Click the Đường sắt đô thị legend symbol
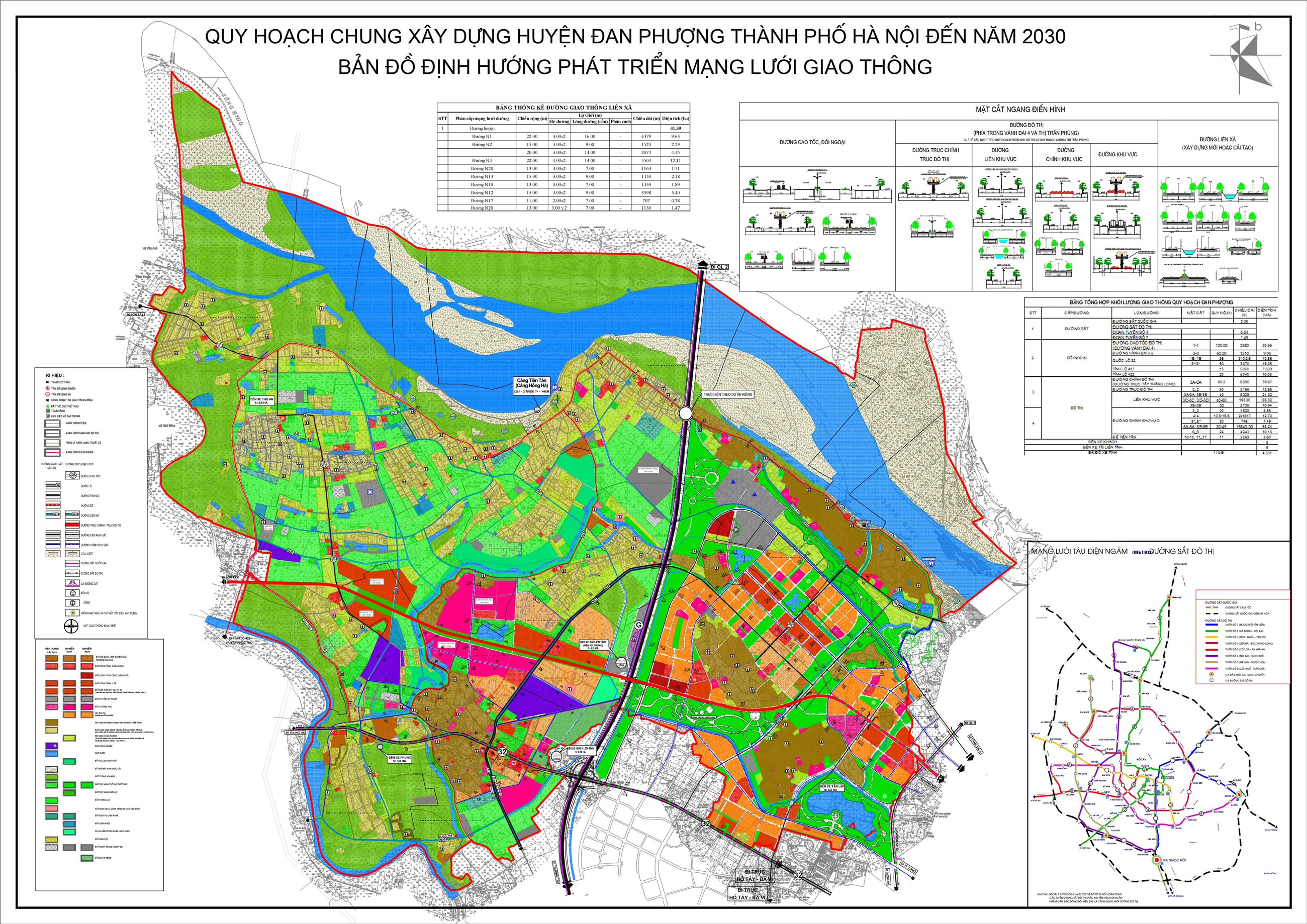1307x924 pixels. click(73, 573)
